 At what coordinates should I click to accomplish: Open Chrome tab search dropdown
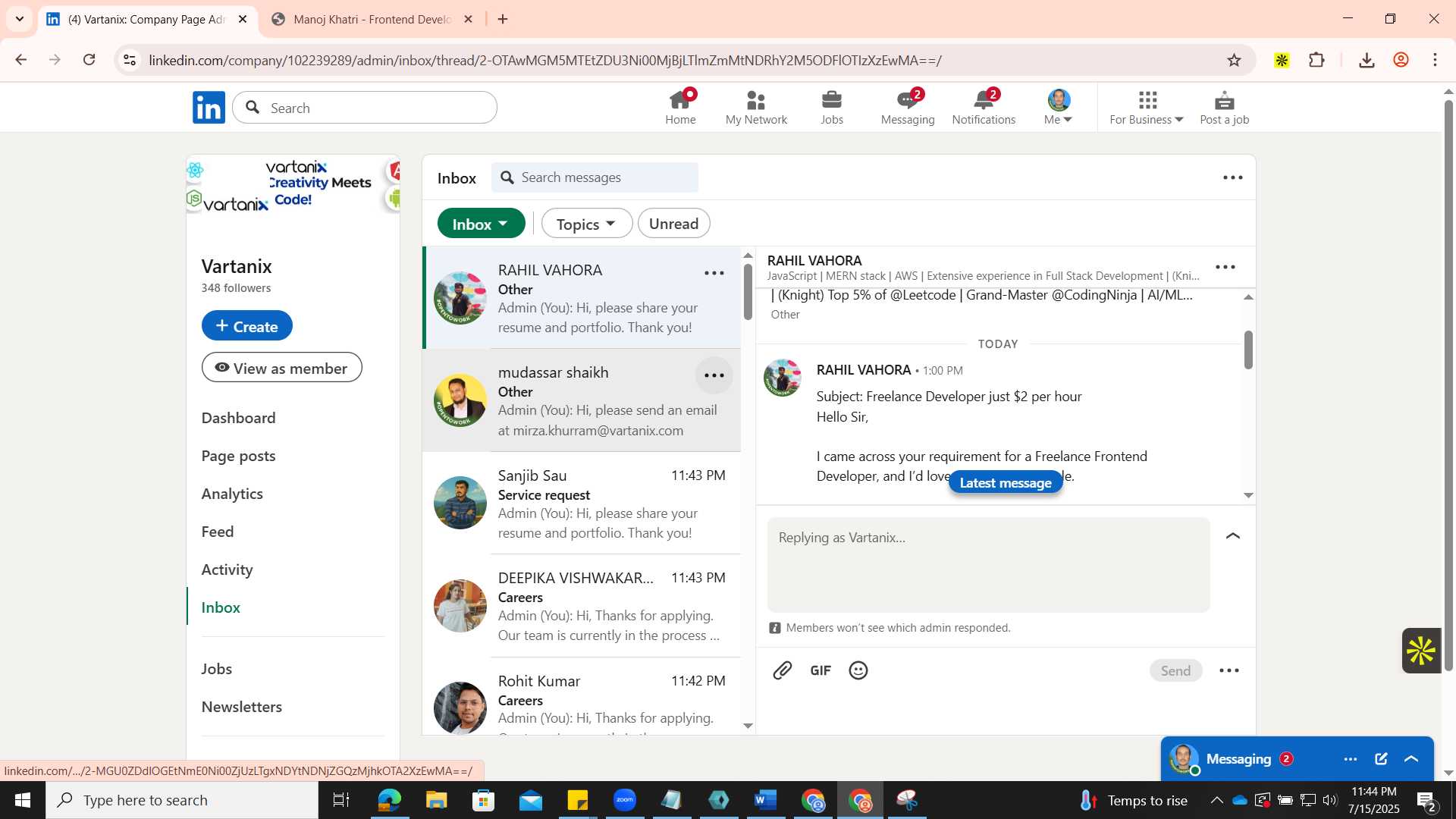coord(20,19)
